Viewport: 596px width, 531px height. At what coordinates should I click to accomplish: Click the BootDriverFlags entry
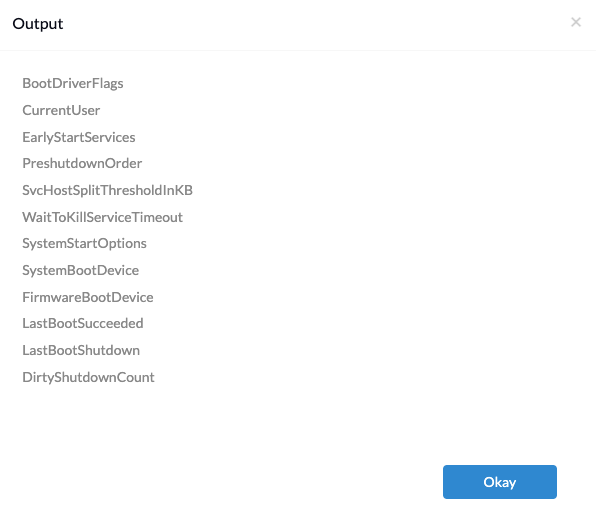(73, 83)
